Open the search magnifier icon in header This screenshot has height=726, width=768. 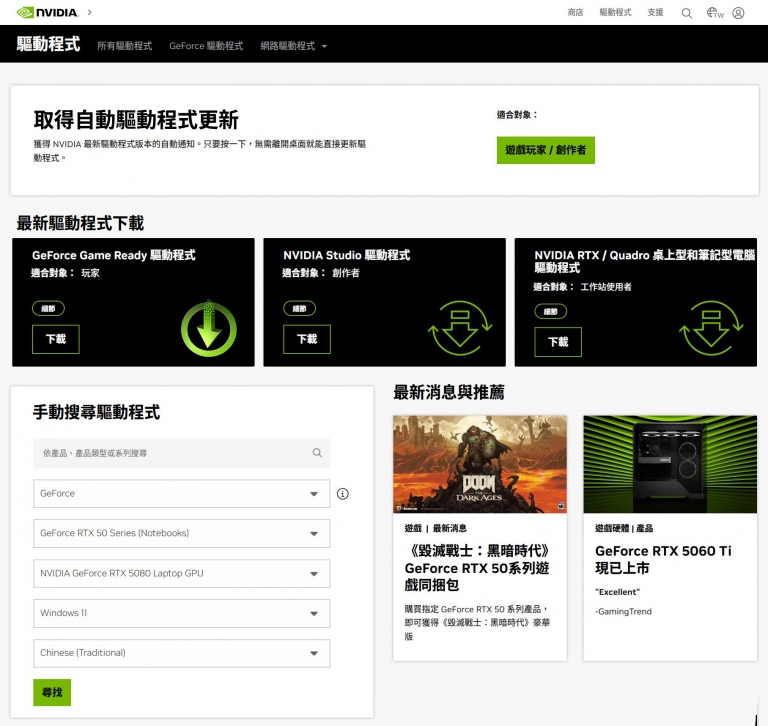[x=687, y=13]
